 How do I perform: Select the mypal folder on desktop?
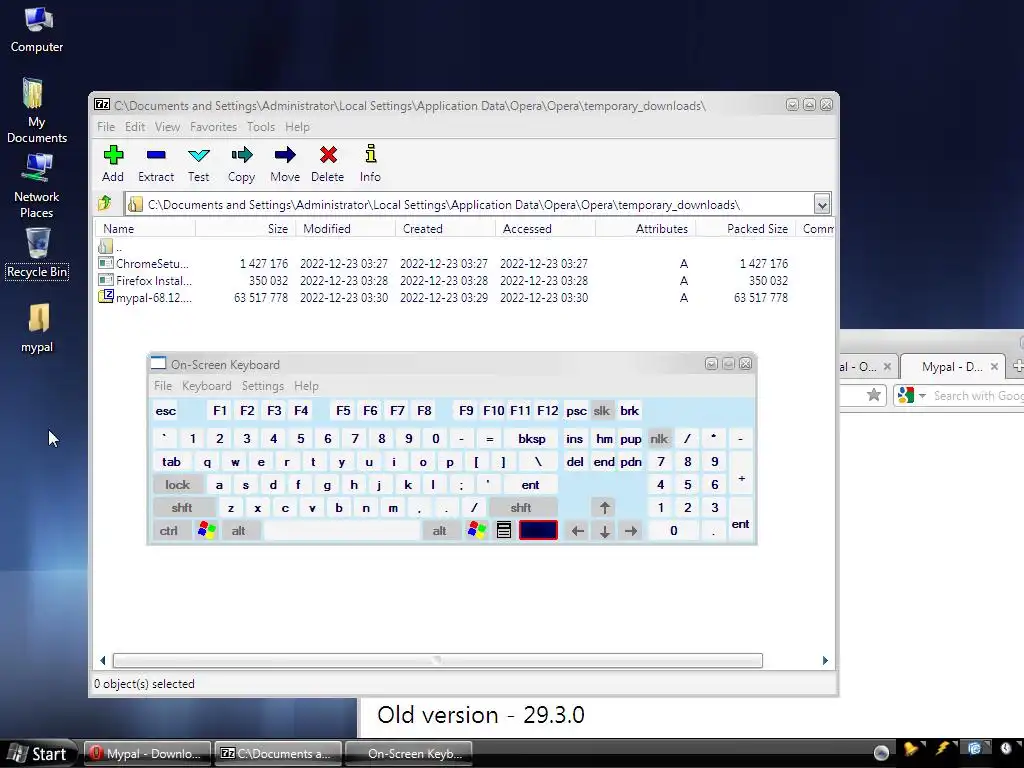[x=37, y=328]
